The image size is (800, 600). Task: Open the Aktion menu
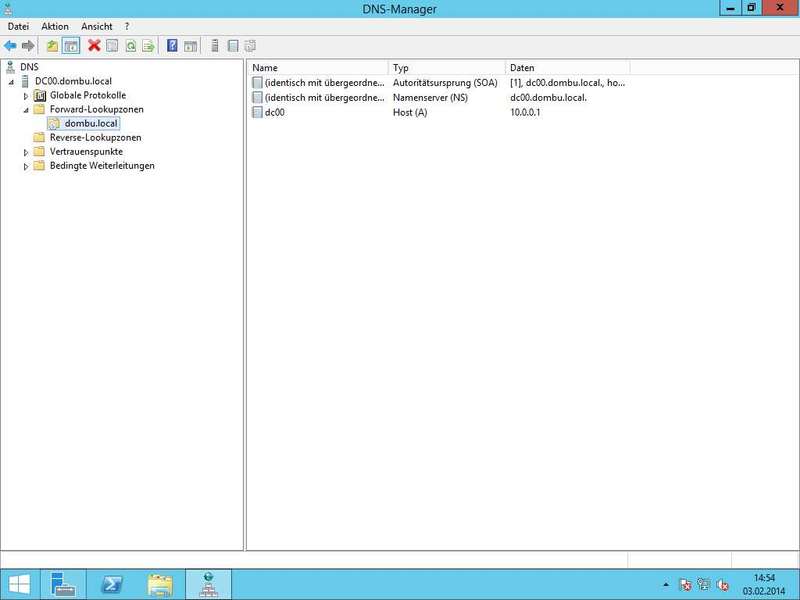55,27
